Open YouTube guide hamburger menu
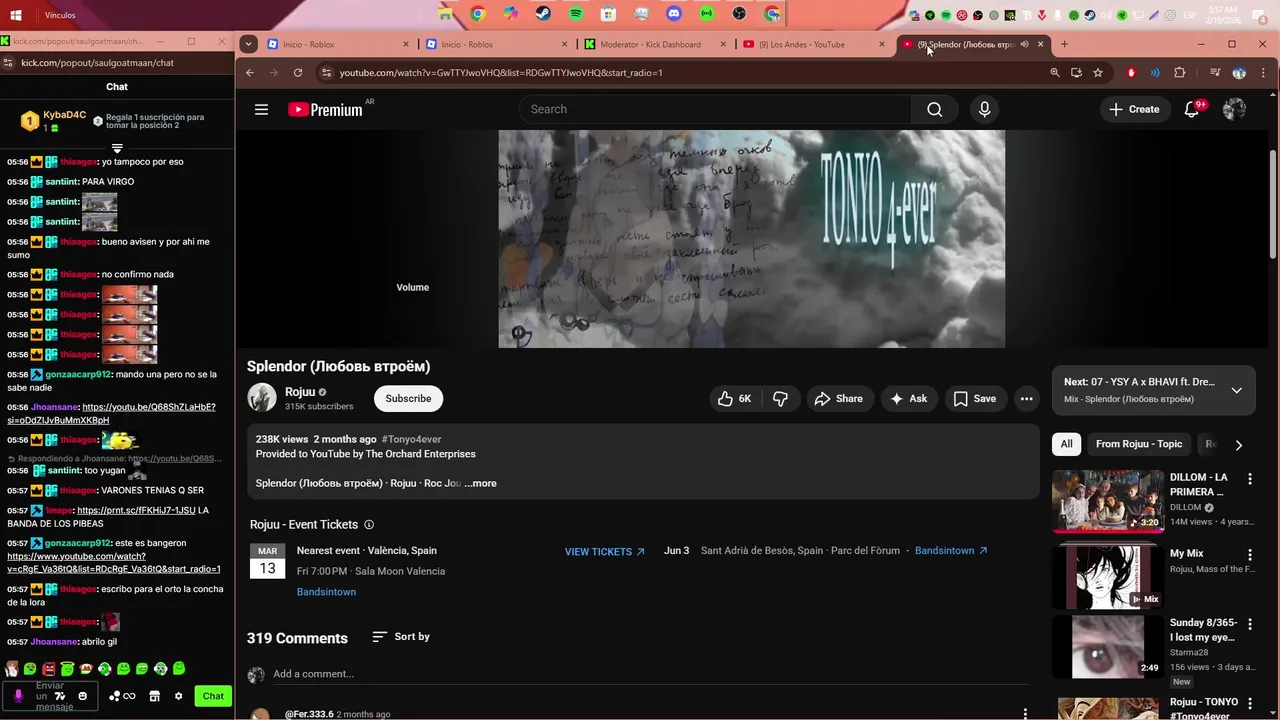This screenshot has height=720, width=1280. (261, 109)
